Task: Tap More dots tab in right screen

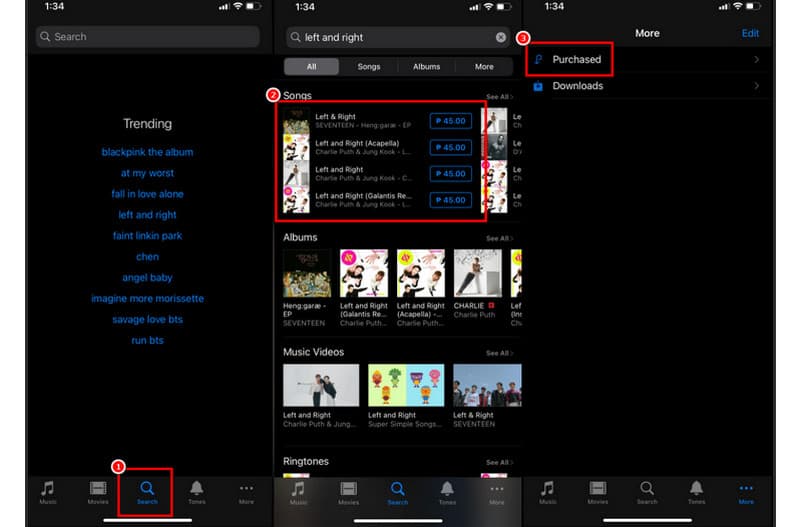Action: [x=746, y=492]
